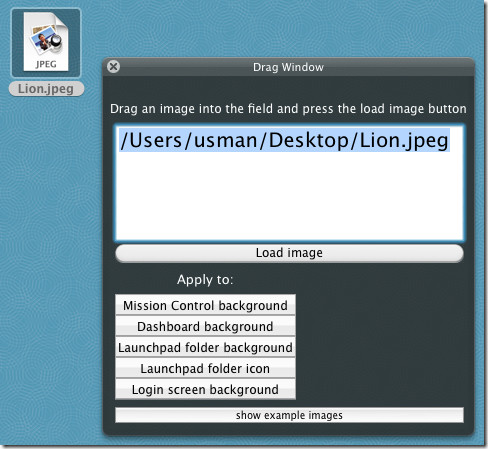The height and width of the screenshot is (449, 488).
Task: Click the JPEG badge text on file icon
Action: [46, 64]
